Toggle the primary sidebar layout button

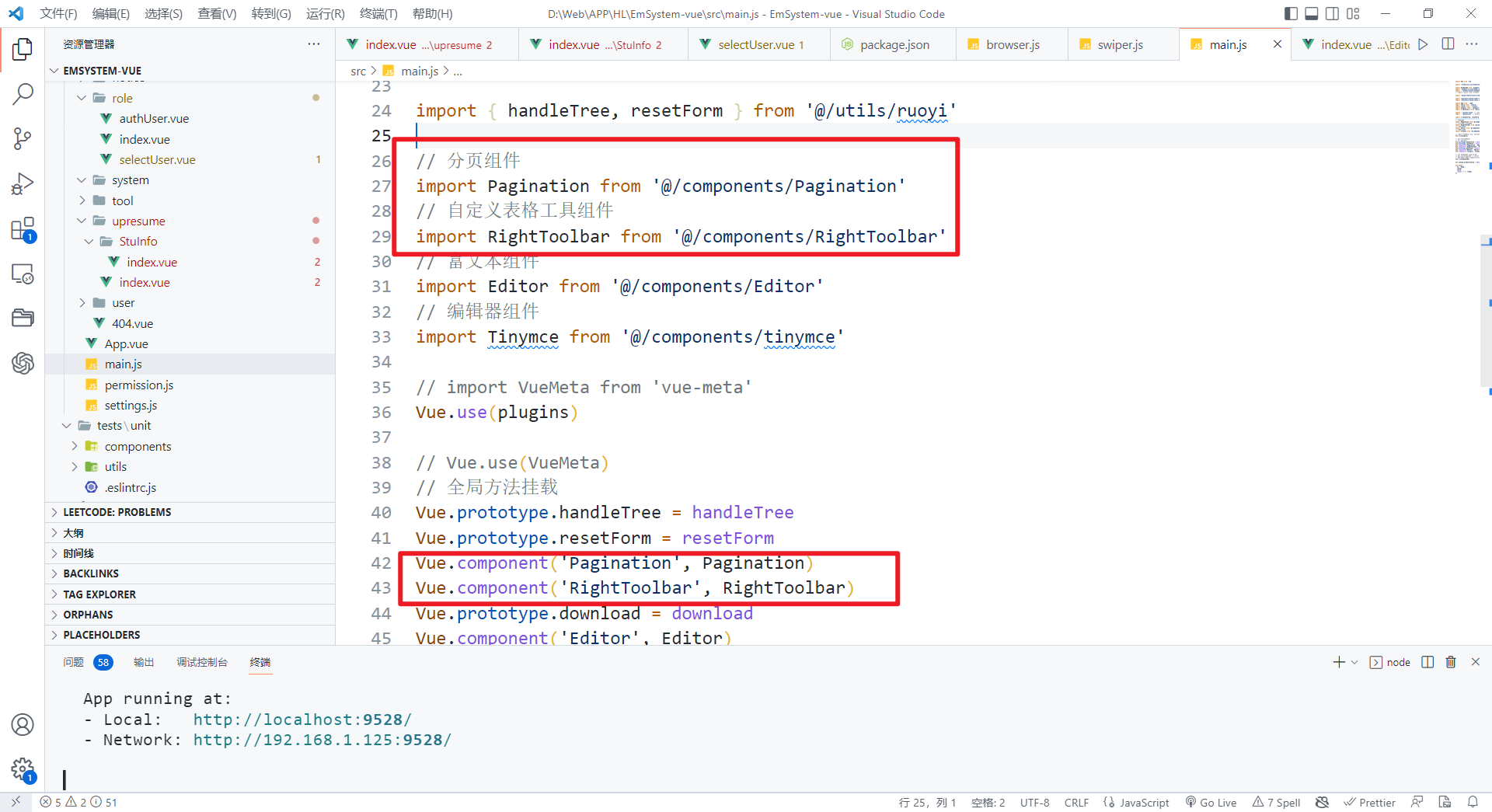click(x=1291, y=13)
